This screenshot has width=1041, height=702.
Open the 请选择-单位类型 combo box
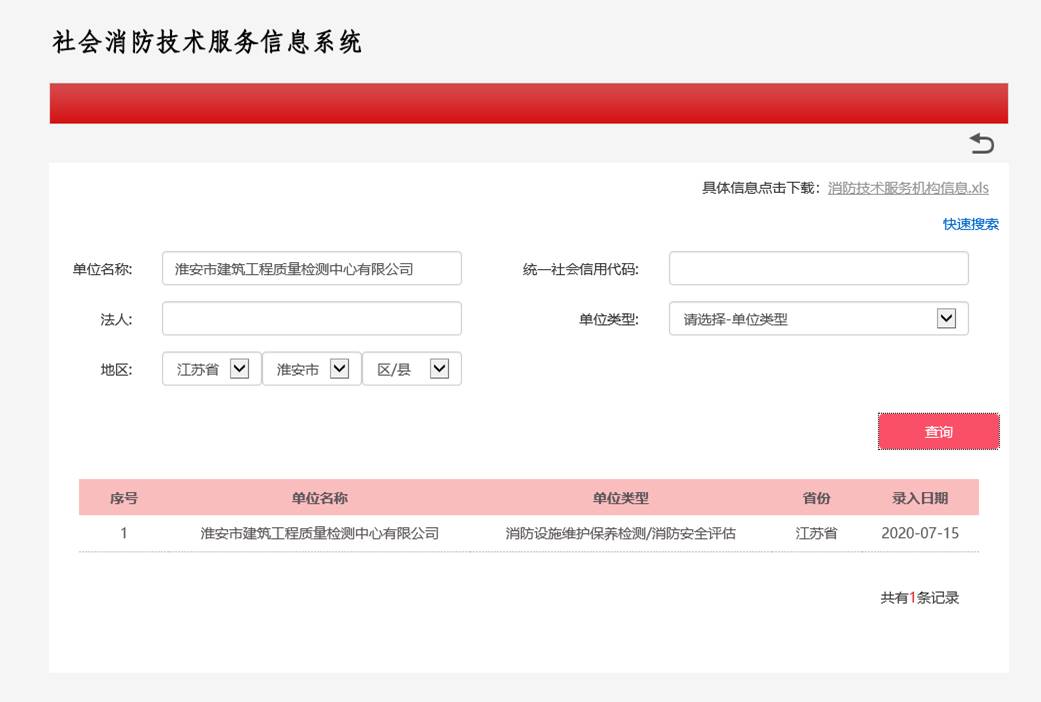(818, 318)
